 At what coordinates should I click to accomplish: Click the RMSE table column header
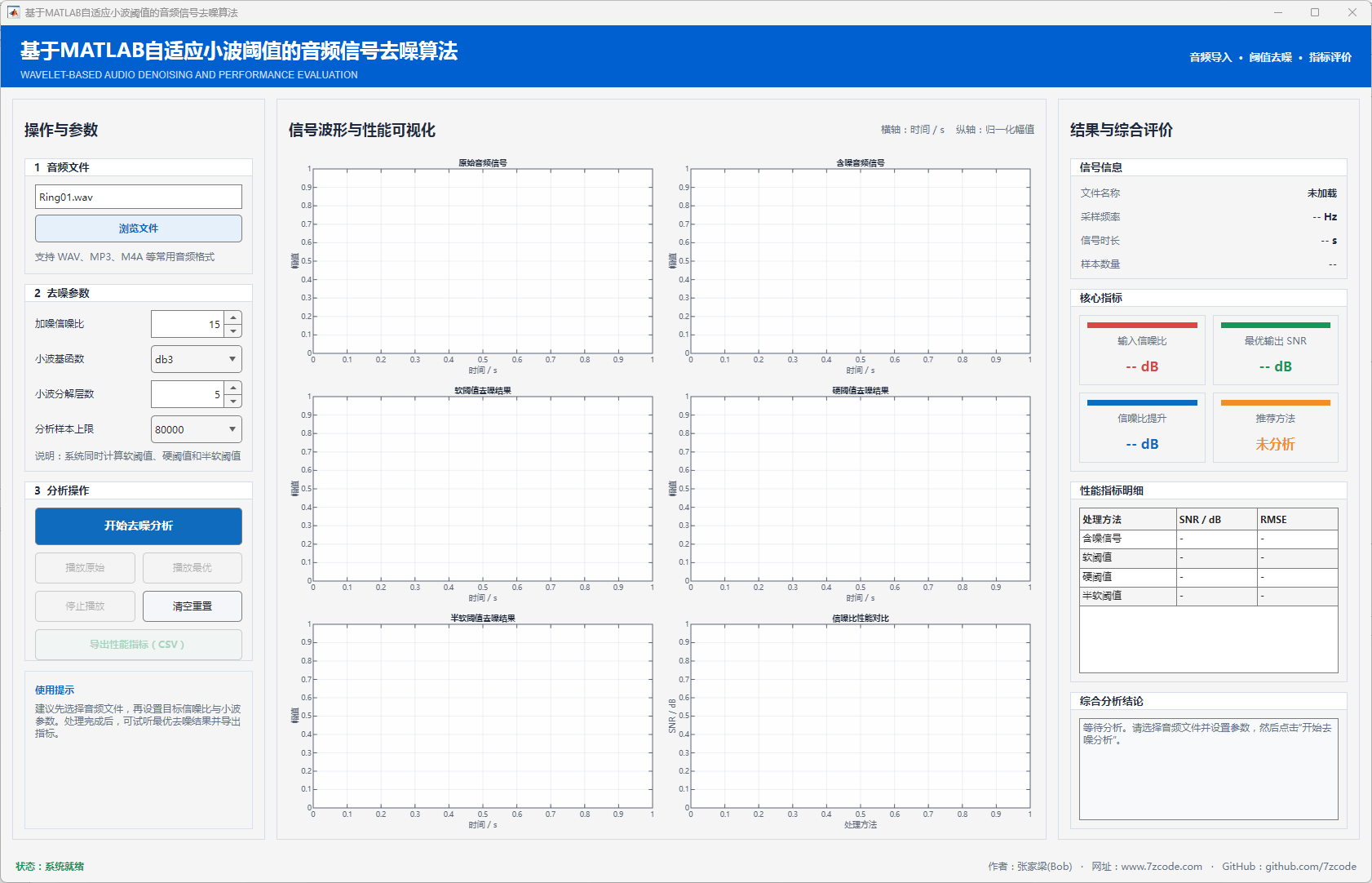click(x=1298, y=520)
